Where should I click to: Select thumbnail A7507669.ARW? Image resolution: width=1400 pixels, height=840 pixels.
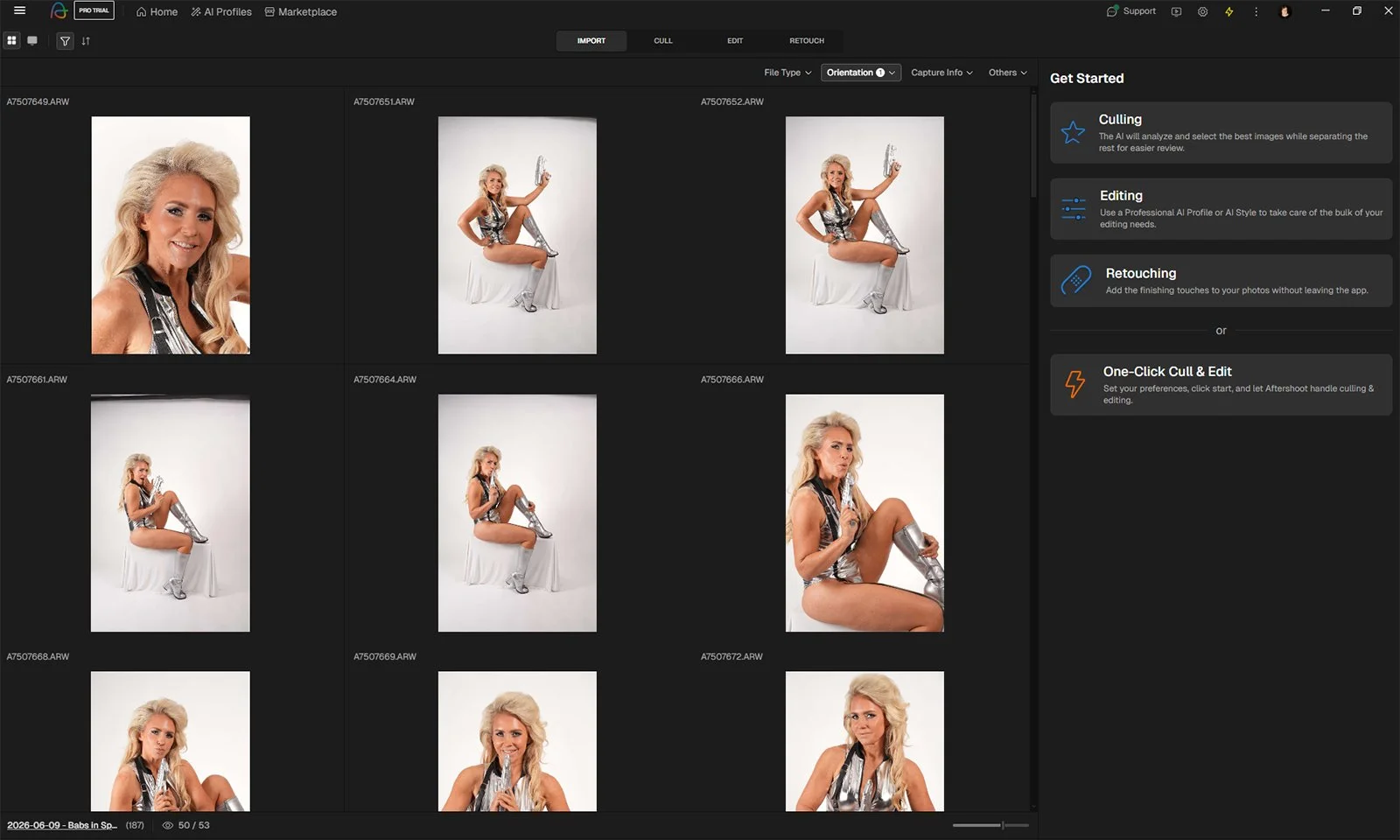517,741
